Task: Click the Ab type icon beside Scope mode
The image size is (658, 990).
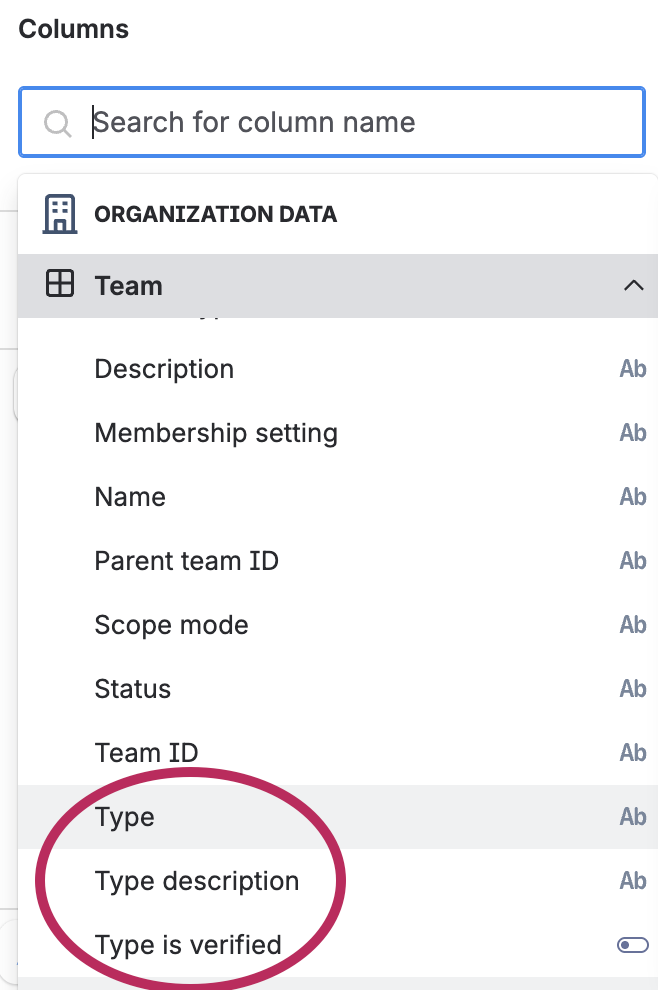Action: coord(633,624)
